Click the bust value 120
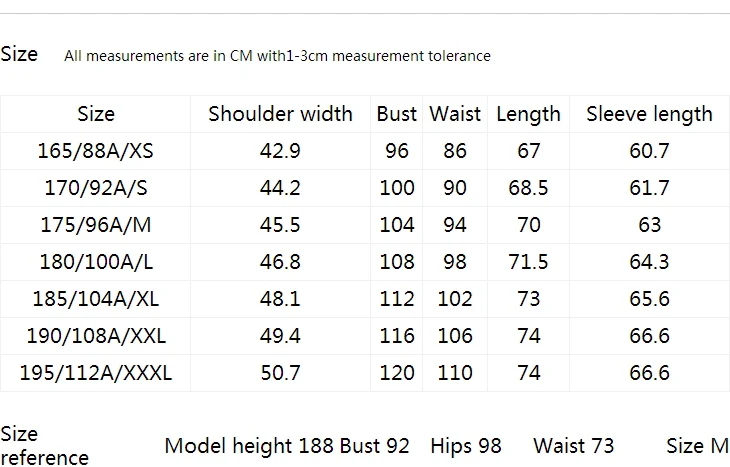Viewport: 730px width, 467px height. pyautogui.click(x=397, y=372)
